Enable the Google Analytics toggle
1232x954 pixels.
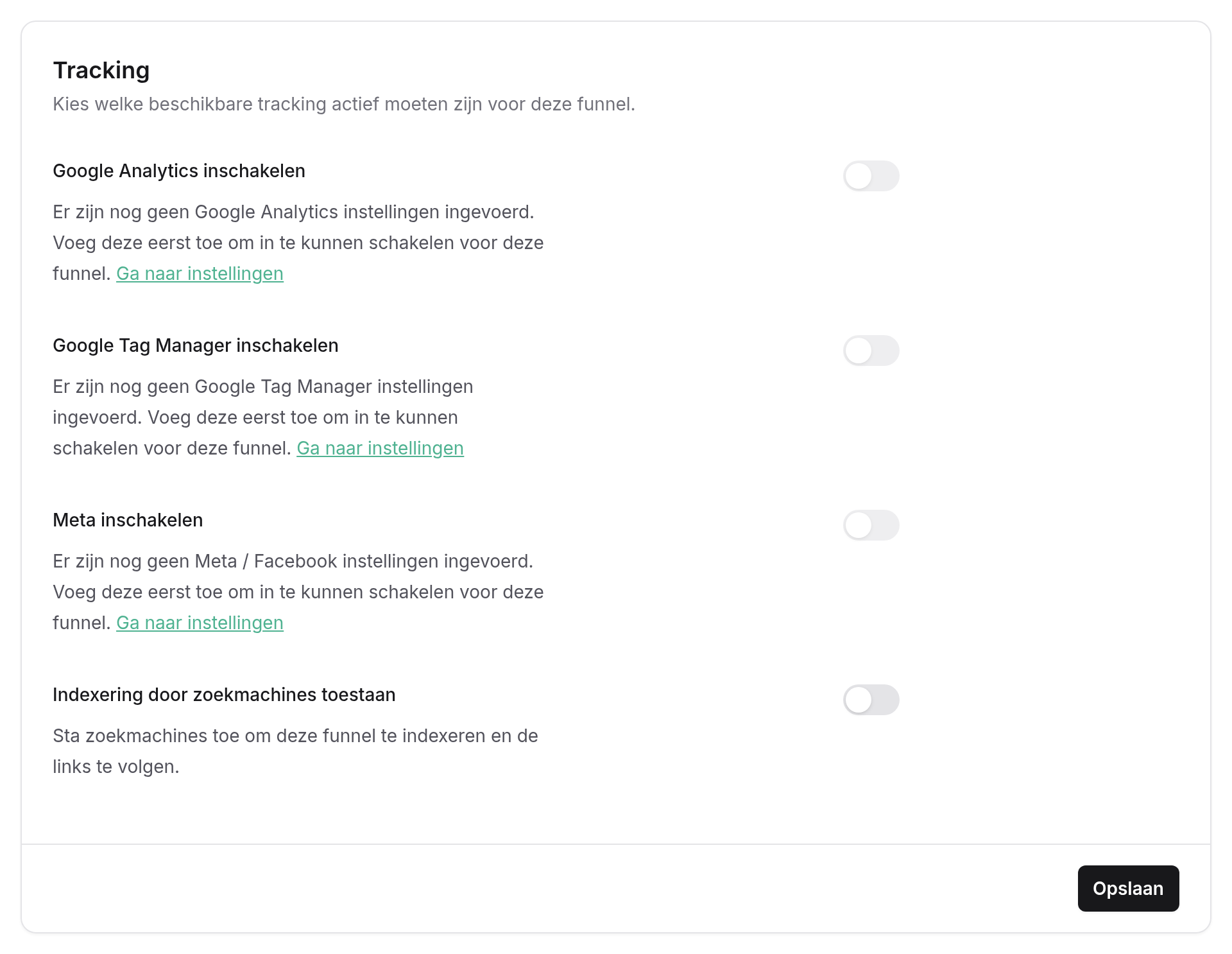click(871, 176)
